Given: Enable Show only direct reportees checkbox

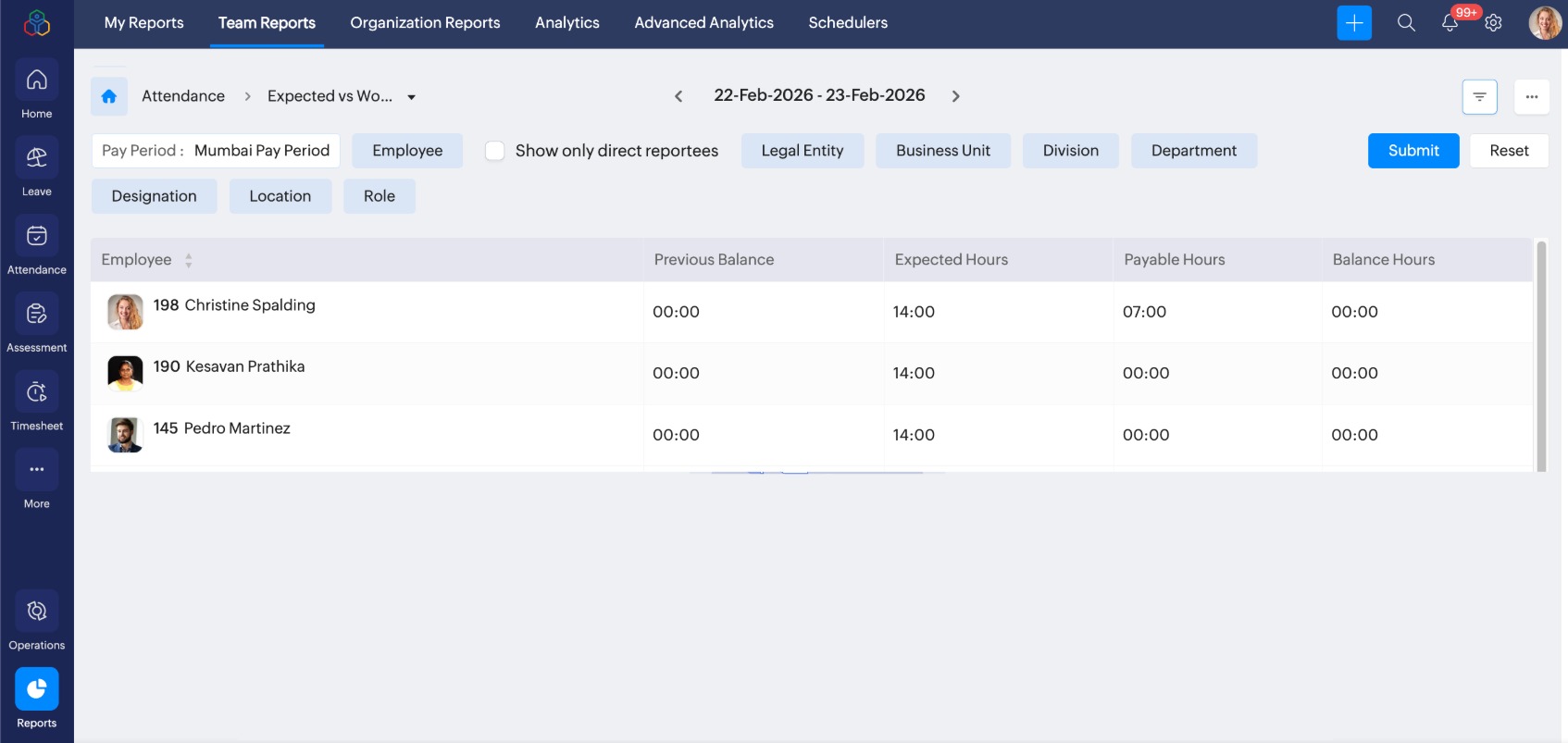Looking at the screenshot, I should coord(495,151).
